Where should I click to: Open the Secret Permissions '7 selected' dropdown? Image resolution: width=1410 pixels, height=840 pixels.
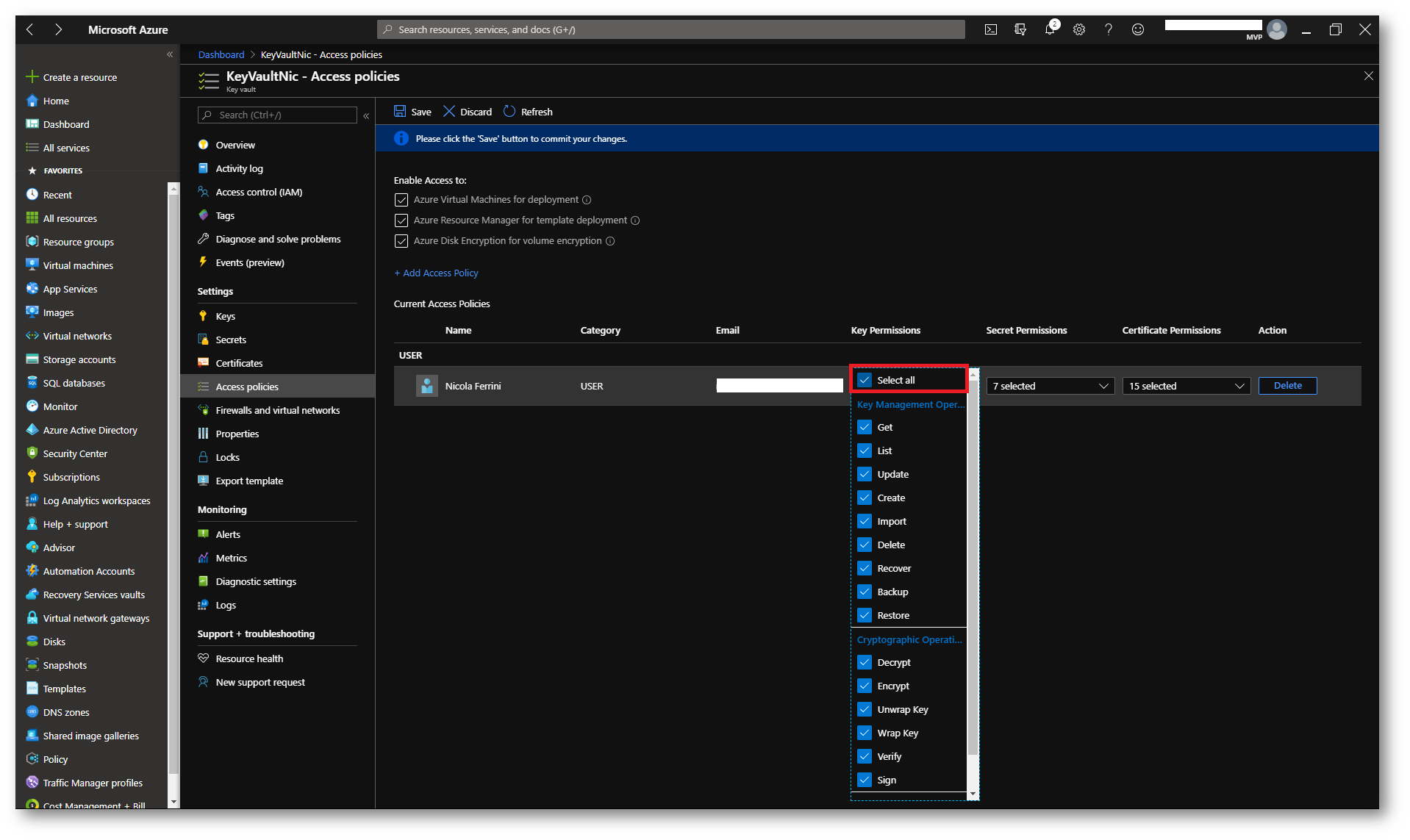tap(1050, 386)
